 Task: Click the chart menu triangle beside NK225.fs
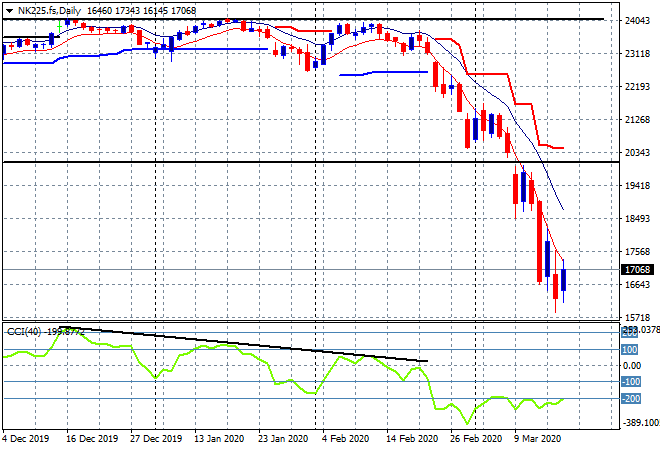point(9,11)
